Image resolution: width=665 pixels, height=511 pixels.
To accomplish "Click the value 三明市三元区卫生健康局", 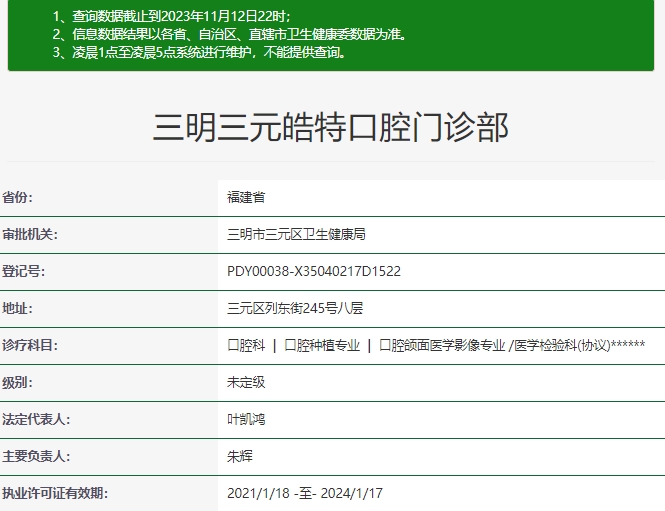I will [x=296, y=234].
